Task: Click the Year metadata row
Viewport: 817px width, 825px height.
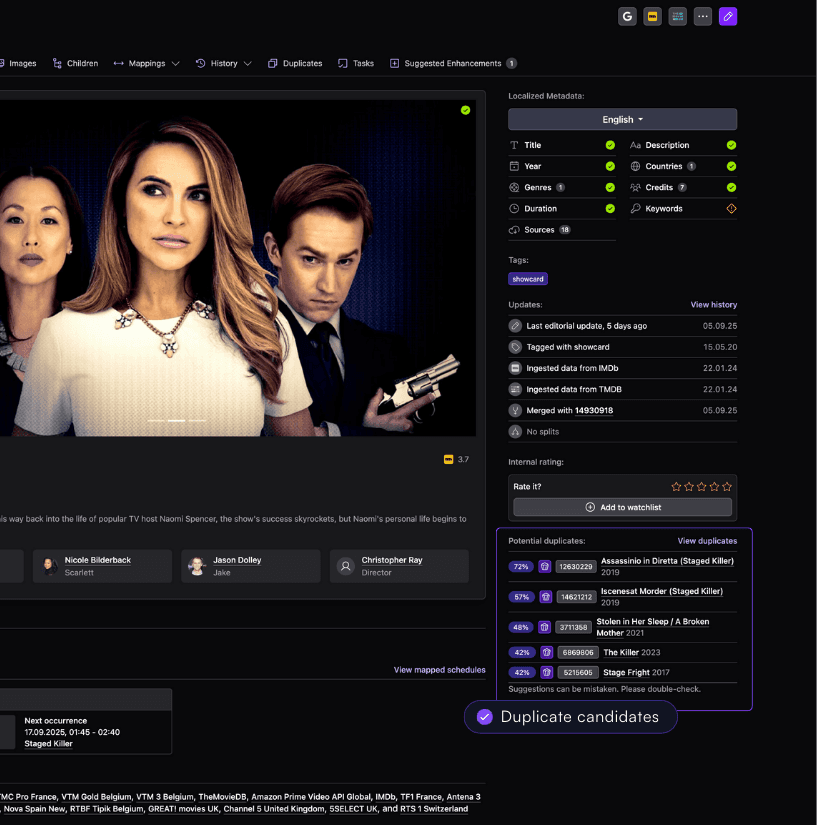Action: click(x=562, y=166)
